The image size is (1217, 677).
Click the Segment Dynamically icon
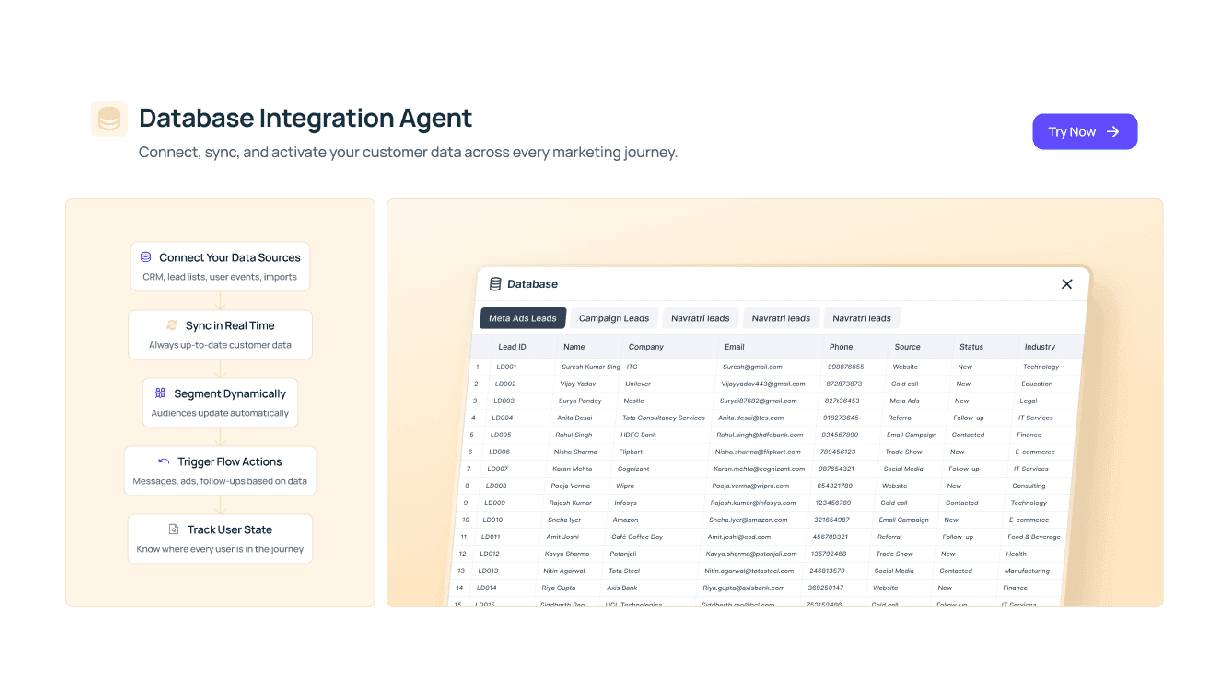coord(160,394)
